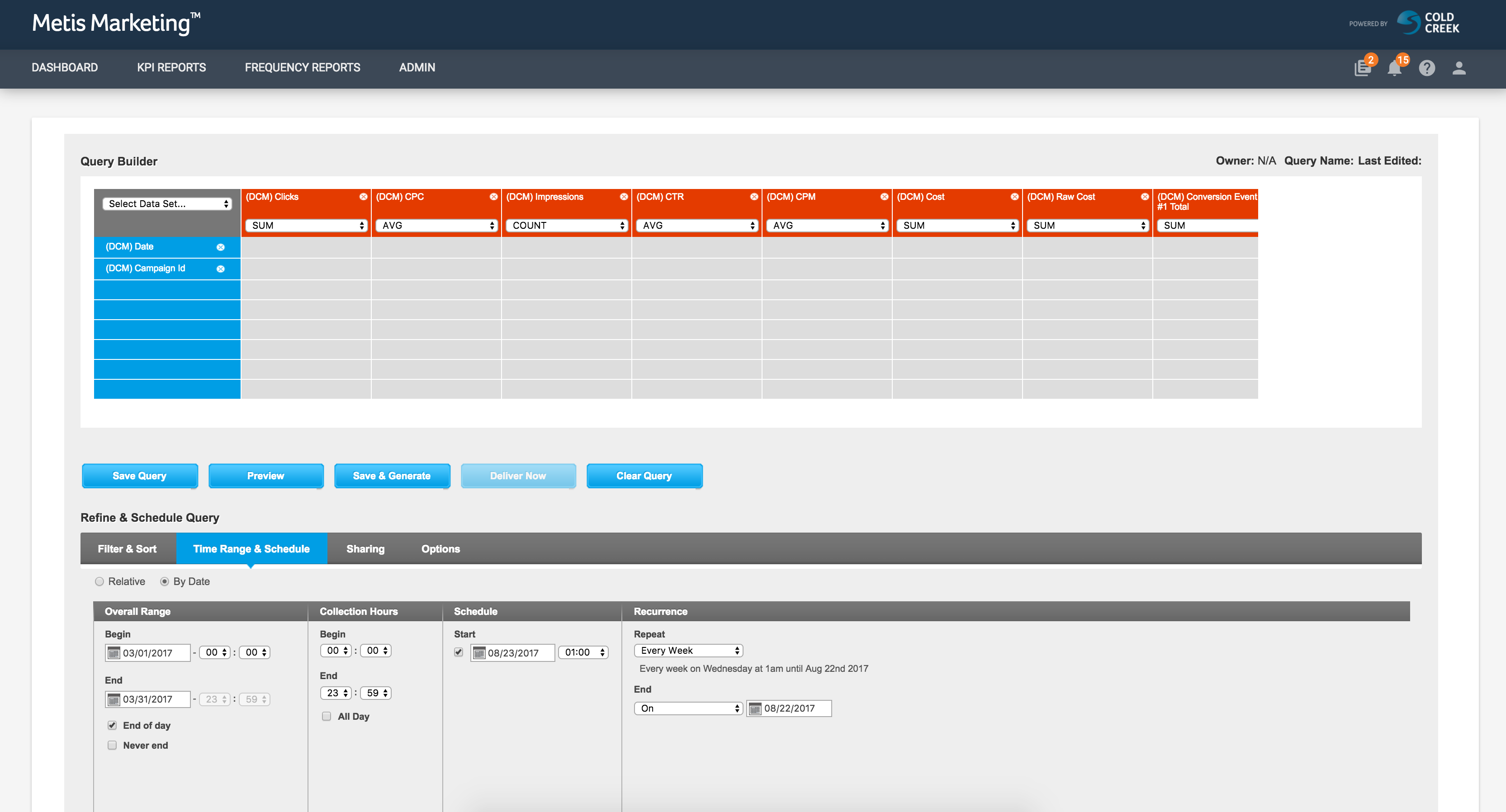Open Frequency Reports menu
This screenshot has height=812, width=1506.
pyautogui.click(x=302, y=68)
